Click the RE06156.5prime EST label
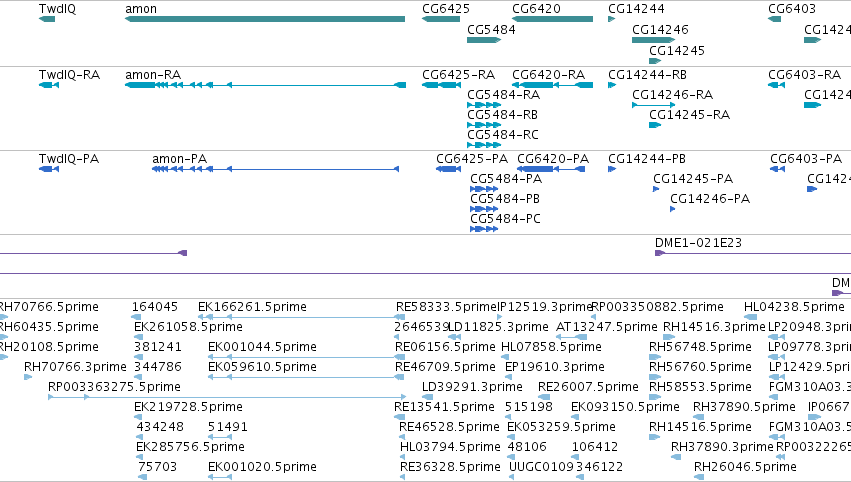The width and height of the screenshot is (851, 482). coord(446,347)
